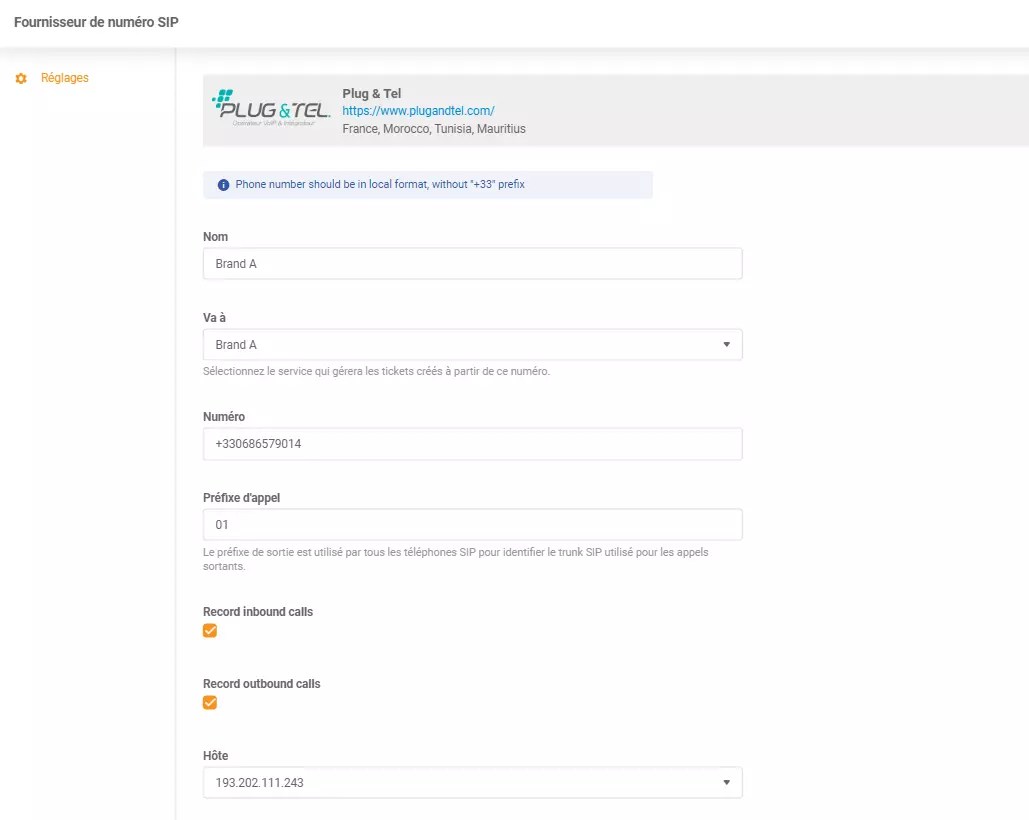Image resolution: width=1029 pixels, height=820 pixels.
Task: Open the Va à service dropdown
Action: tap(472, 344)
